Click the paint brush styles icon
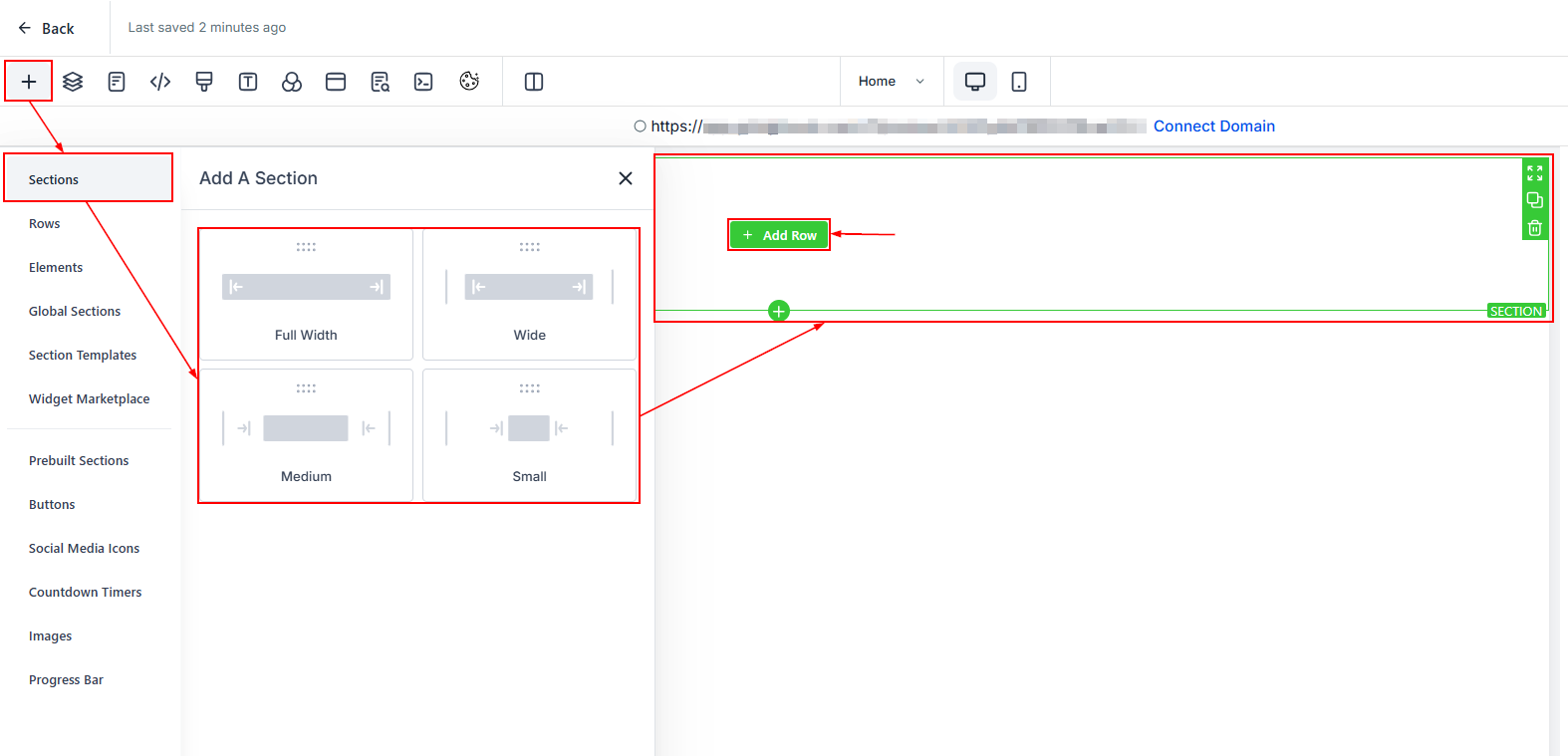The image size is (1568, 756). [204, 82]
